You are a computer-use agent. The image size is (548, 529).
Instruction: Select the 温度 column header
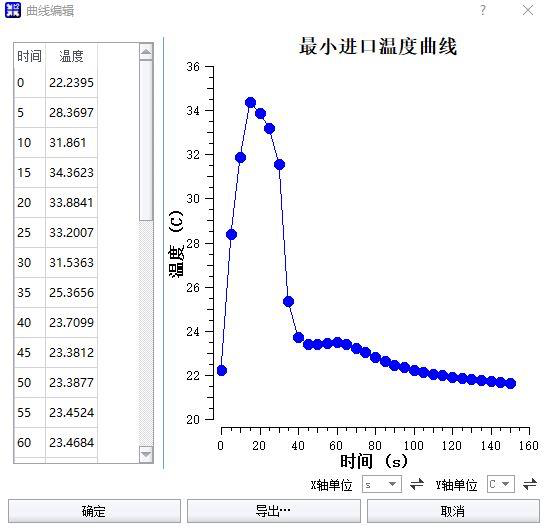pos(71,56)
